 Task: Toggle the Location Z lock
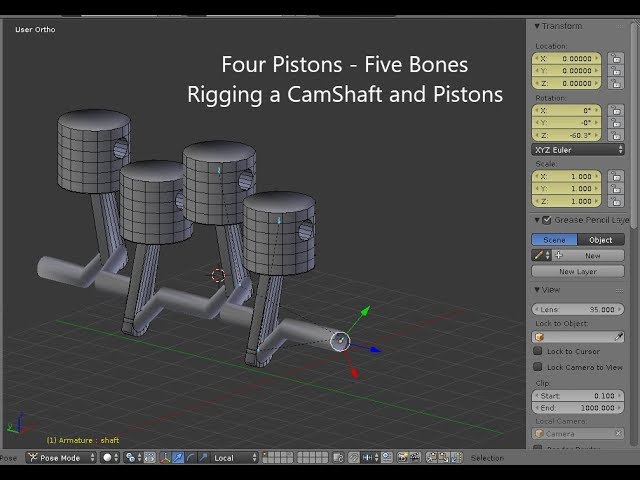pyautogui.click(x=616, y=83)
